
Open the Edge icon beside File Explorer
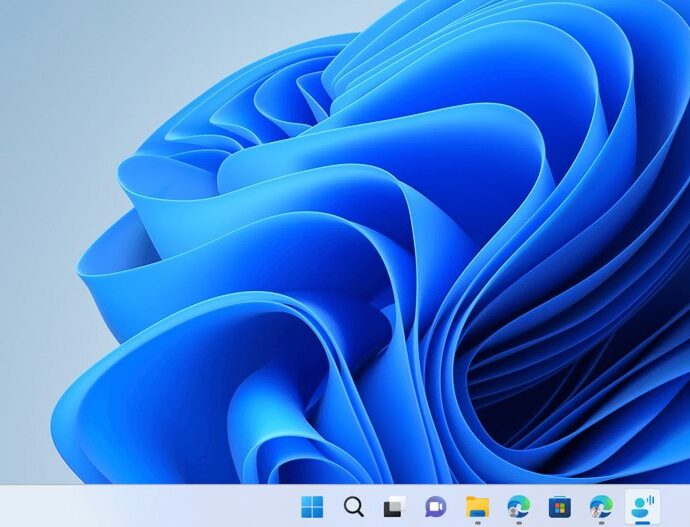[518, 506]
